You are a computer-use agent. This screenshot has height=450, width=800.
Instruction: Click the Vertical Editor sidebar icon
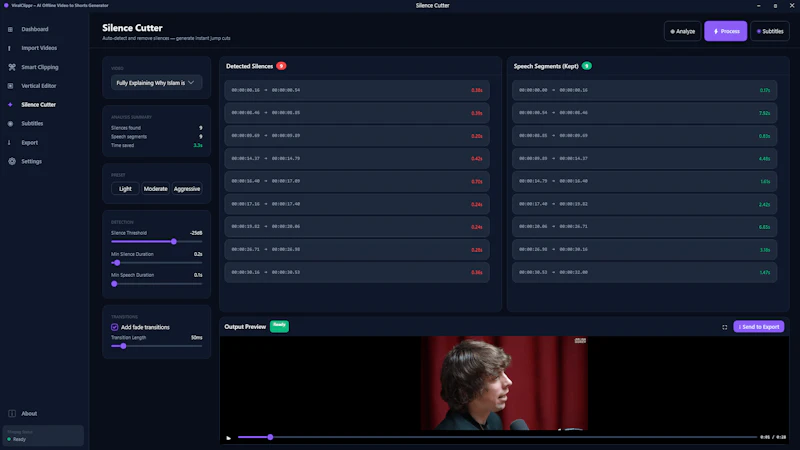tap(10, 86)
